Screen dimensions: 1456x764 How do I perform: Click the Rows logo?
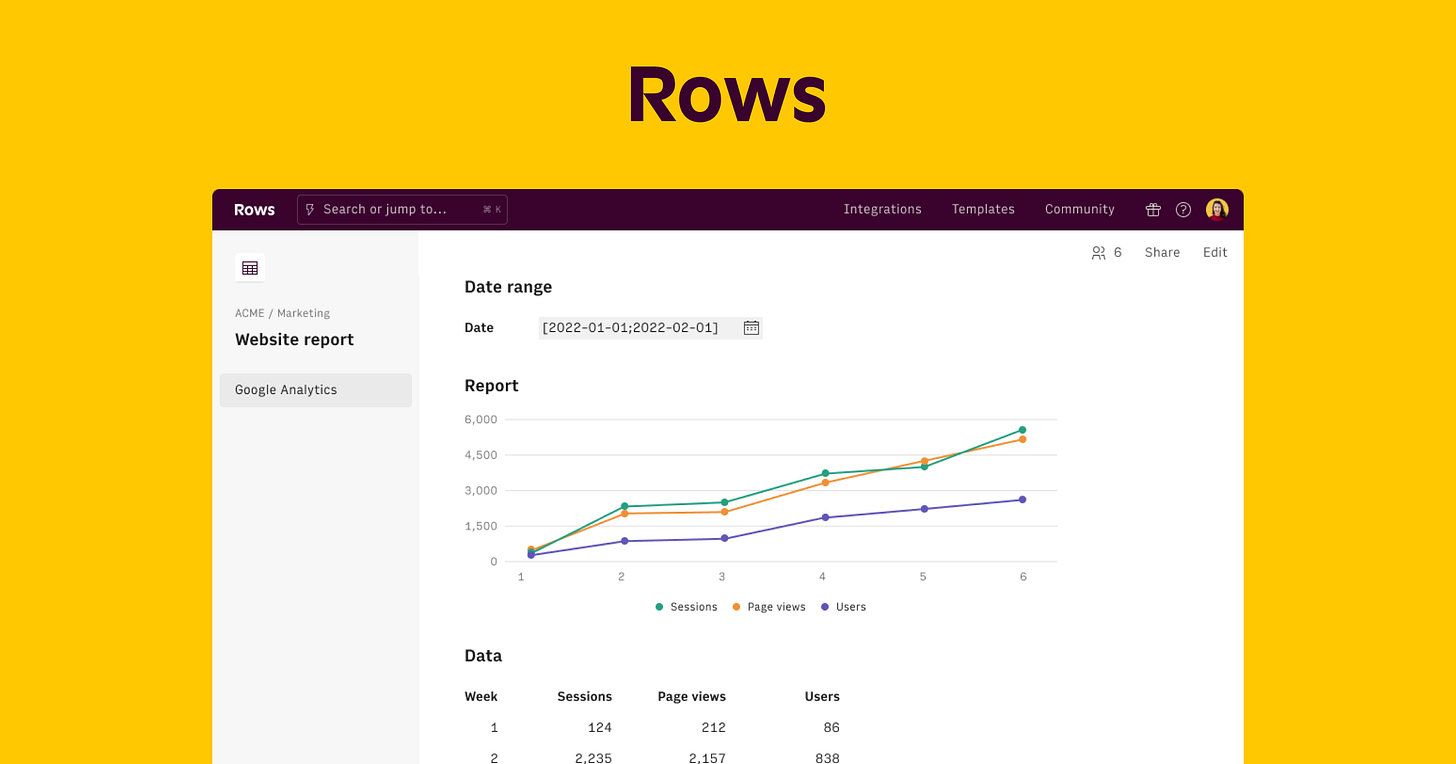(253, 209)
